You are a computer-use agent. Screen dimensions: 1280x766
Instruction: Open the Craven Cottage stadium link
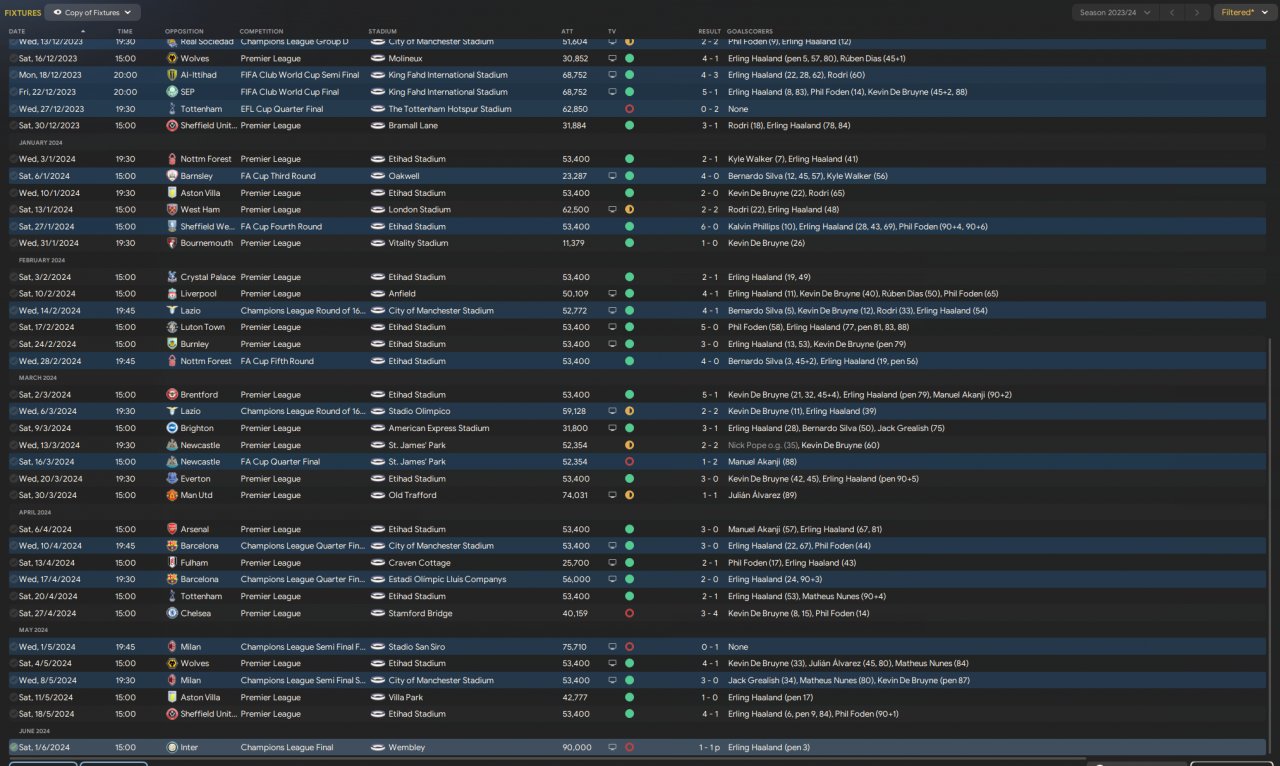point(418,563)
